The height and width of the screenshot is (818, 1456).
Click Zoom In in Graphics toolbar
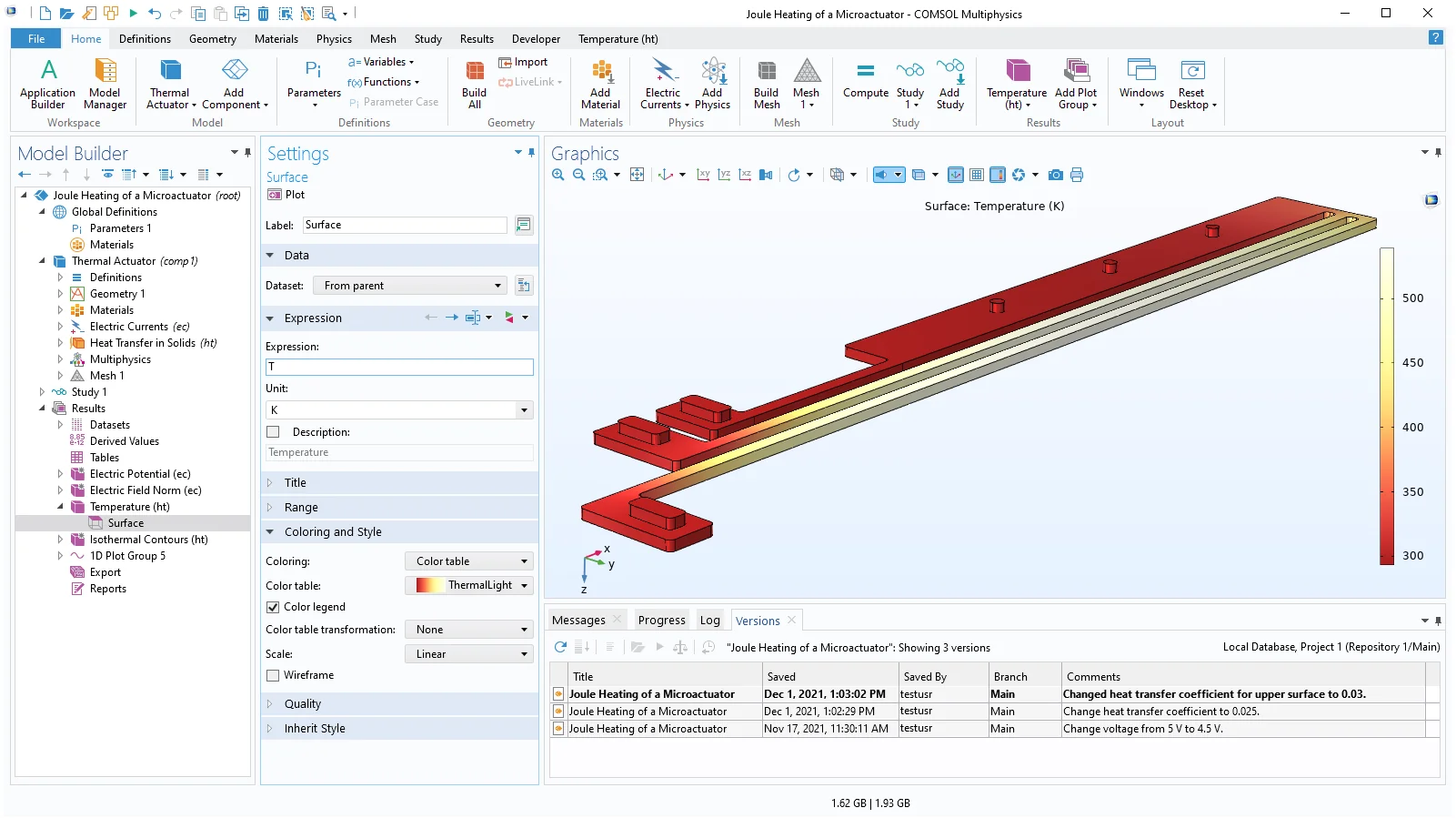coord(558,175)
